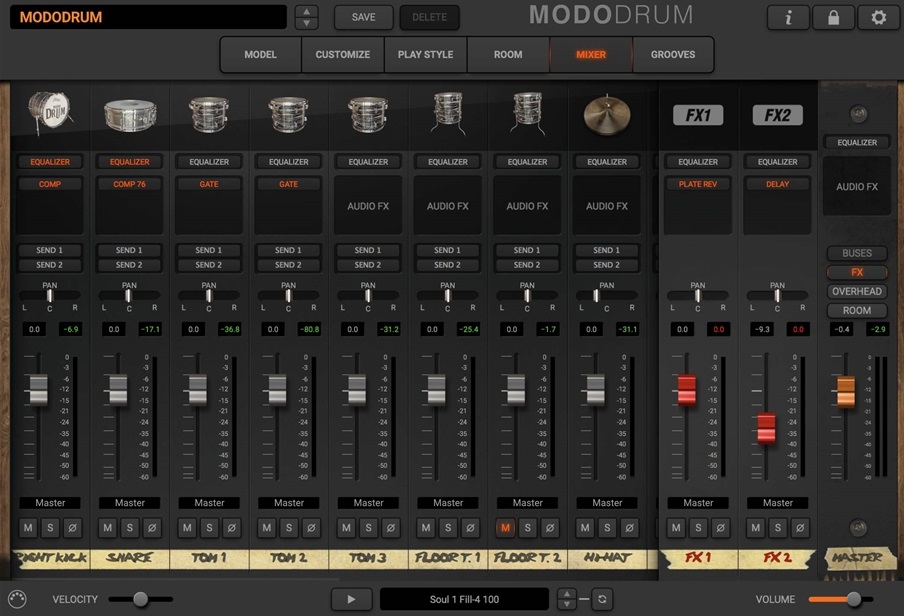Image resolution: width=904 pixels, height=616 pixels.
Task: Click the Soul 1 Fill-4 100 groove field
Action: click(x=464, y=599)
